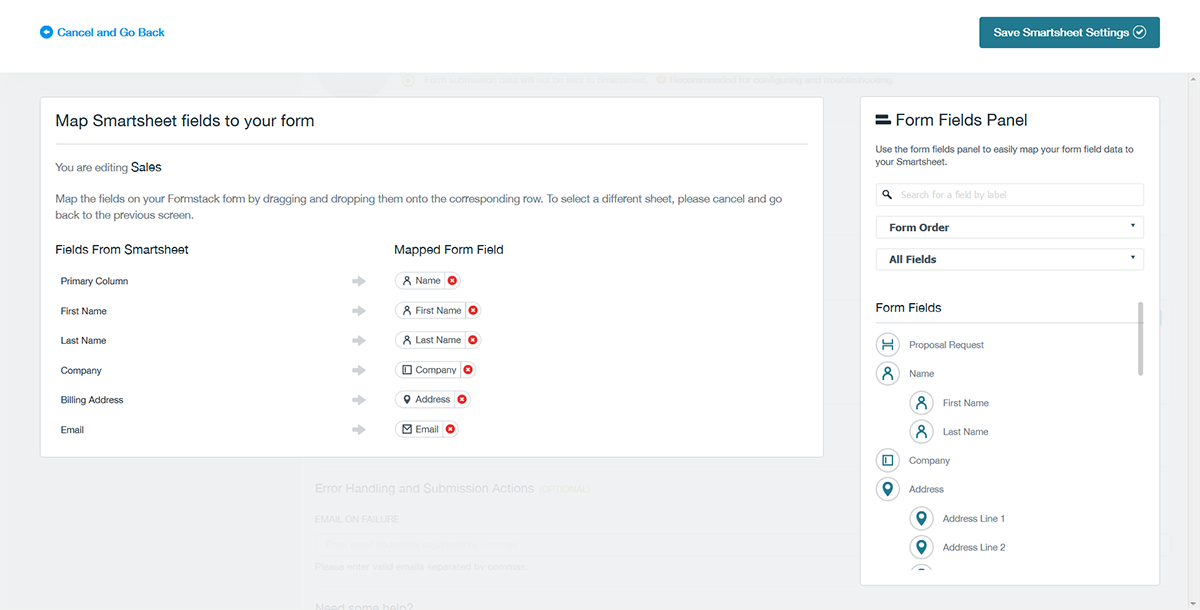Remove the Last Name mapped field
The width and height of the screenshot is (1200, 610).
click(473, 340)
